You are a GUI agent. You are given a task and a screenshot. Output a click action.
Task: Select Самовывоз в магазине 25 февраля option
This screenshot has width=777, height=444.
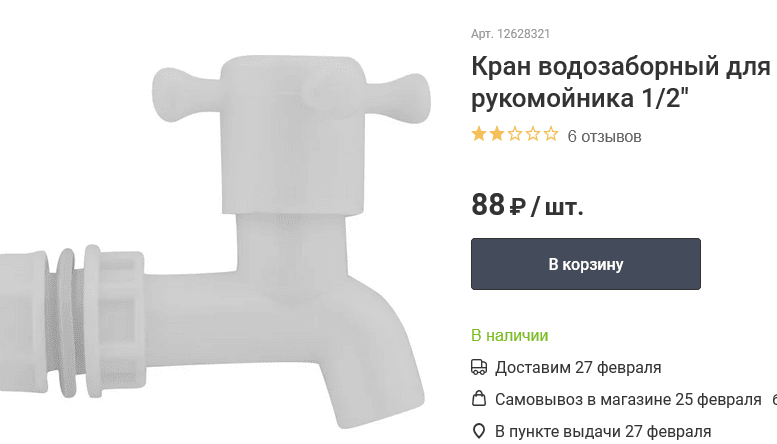pyautogui.click(x=628, y=399)
